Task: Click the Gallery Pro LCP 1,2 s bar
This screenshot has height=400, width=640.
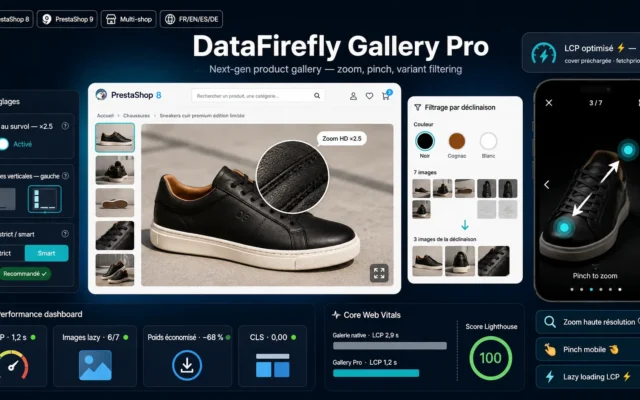Action: pyautogui.click(x=376, y=373)
